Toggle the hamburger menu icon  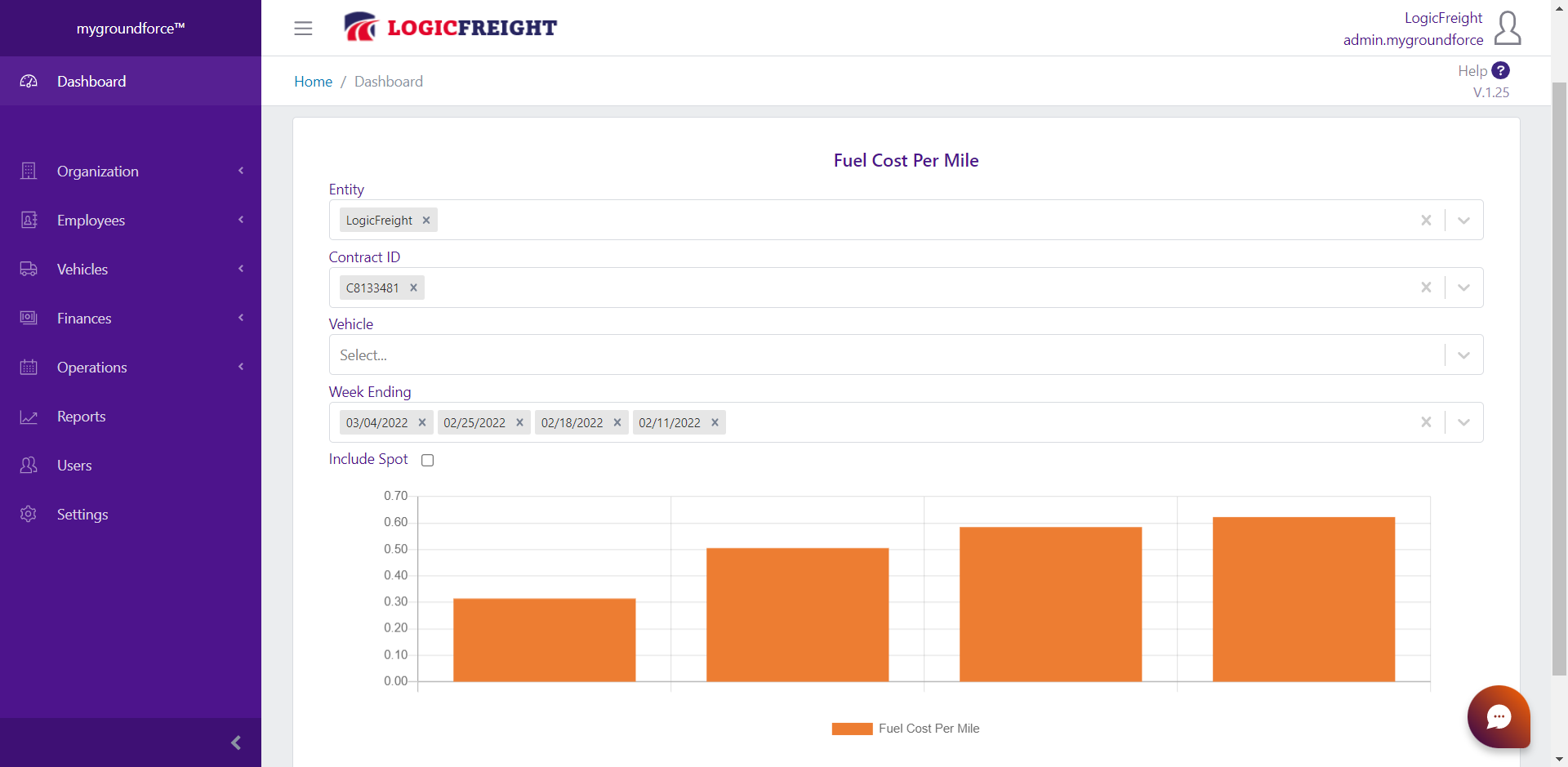pos(303,29)
